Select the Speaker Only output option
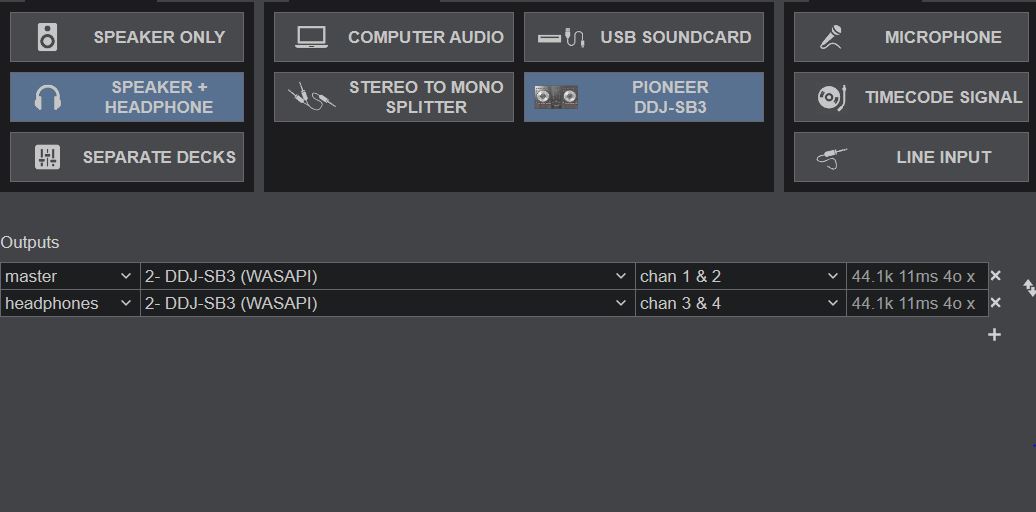The height and width of the screenshot is (512, 1036). 127,37
